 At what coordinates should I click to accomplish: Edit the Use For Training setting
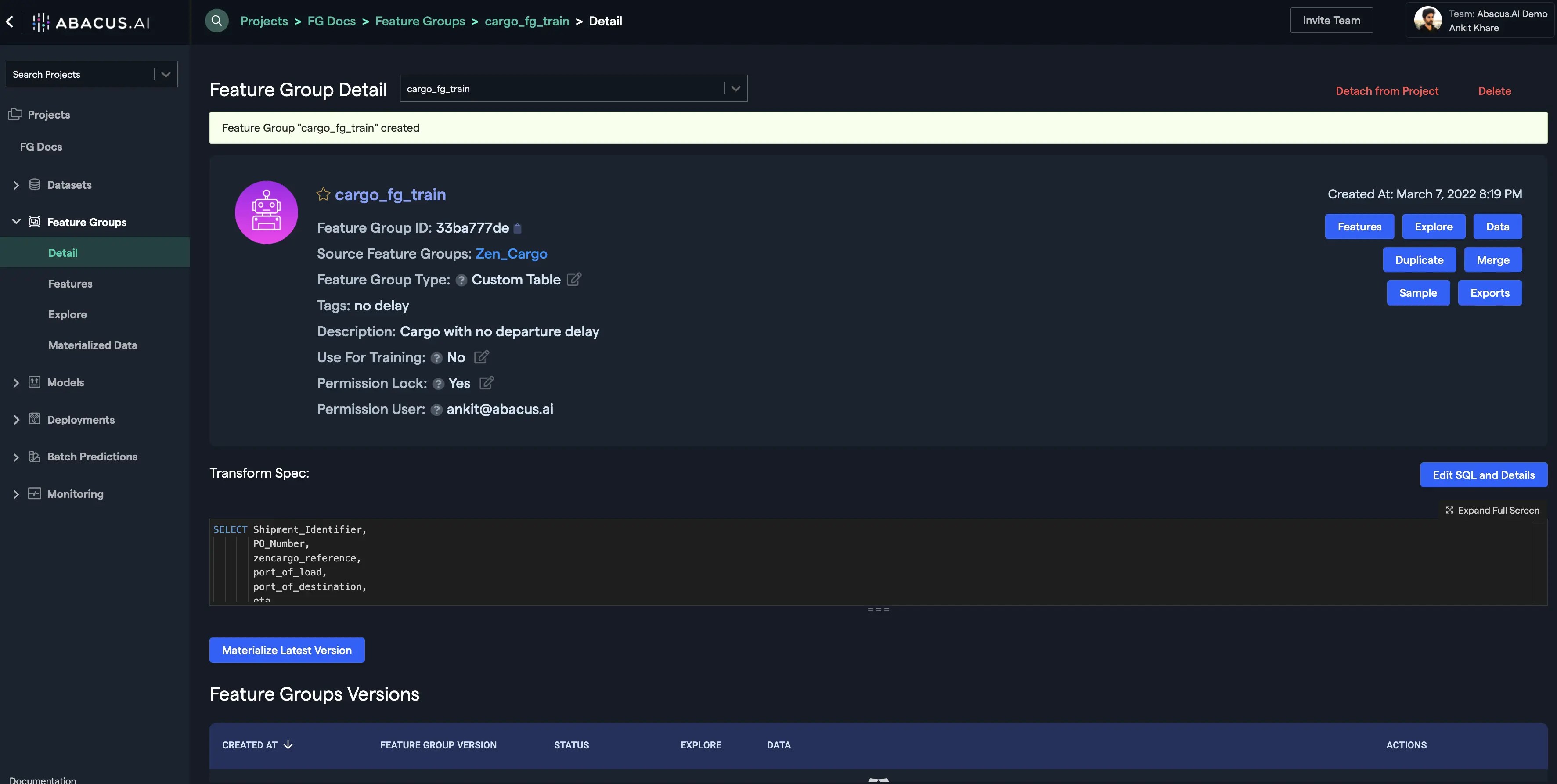[x=481, y=357]
